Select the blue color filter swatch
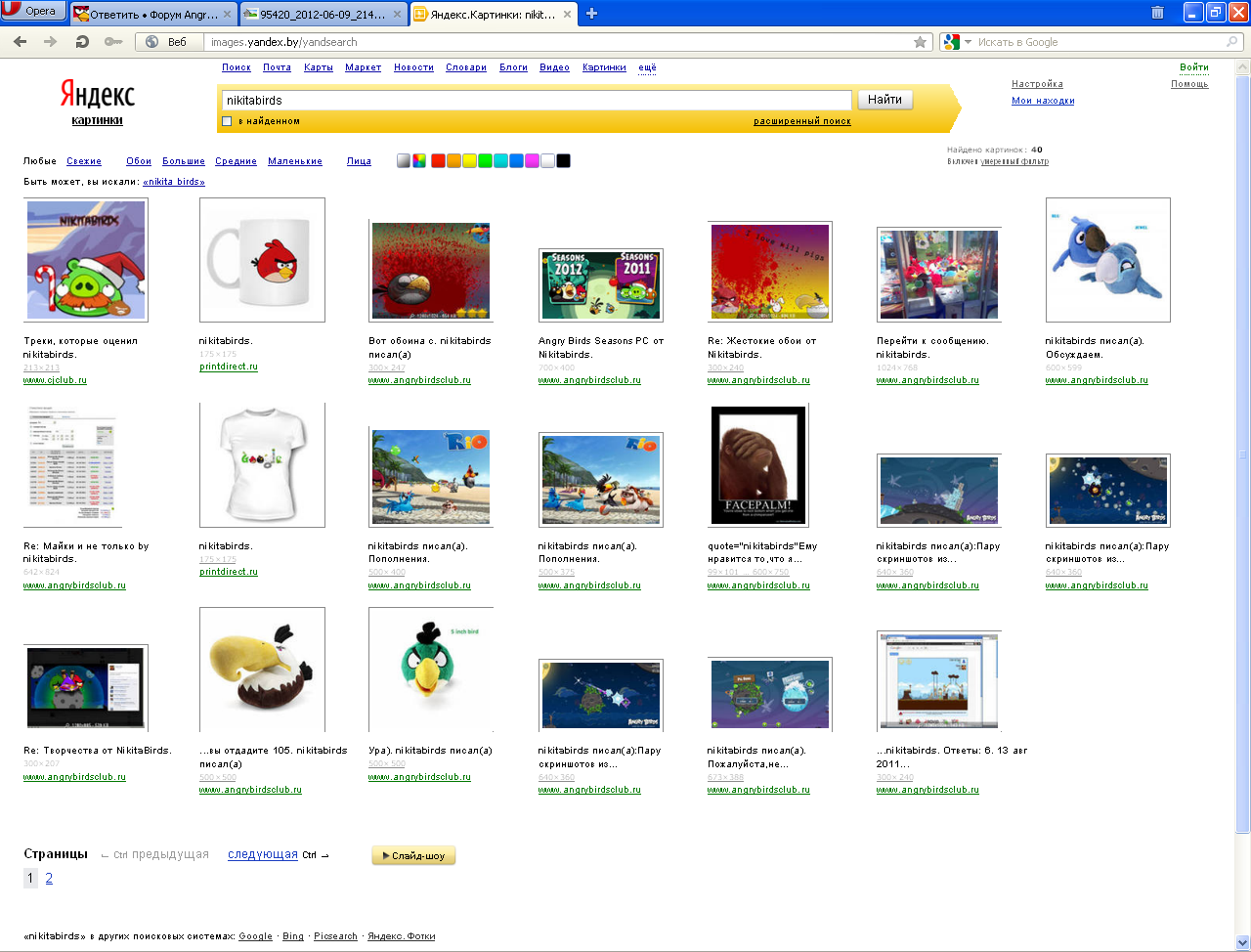 click(x=516, y=161)
